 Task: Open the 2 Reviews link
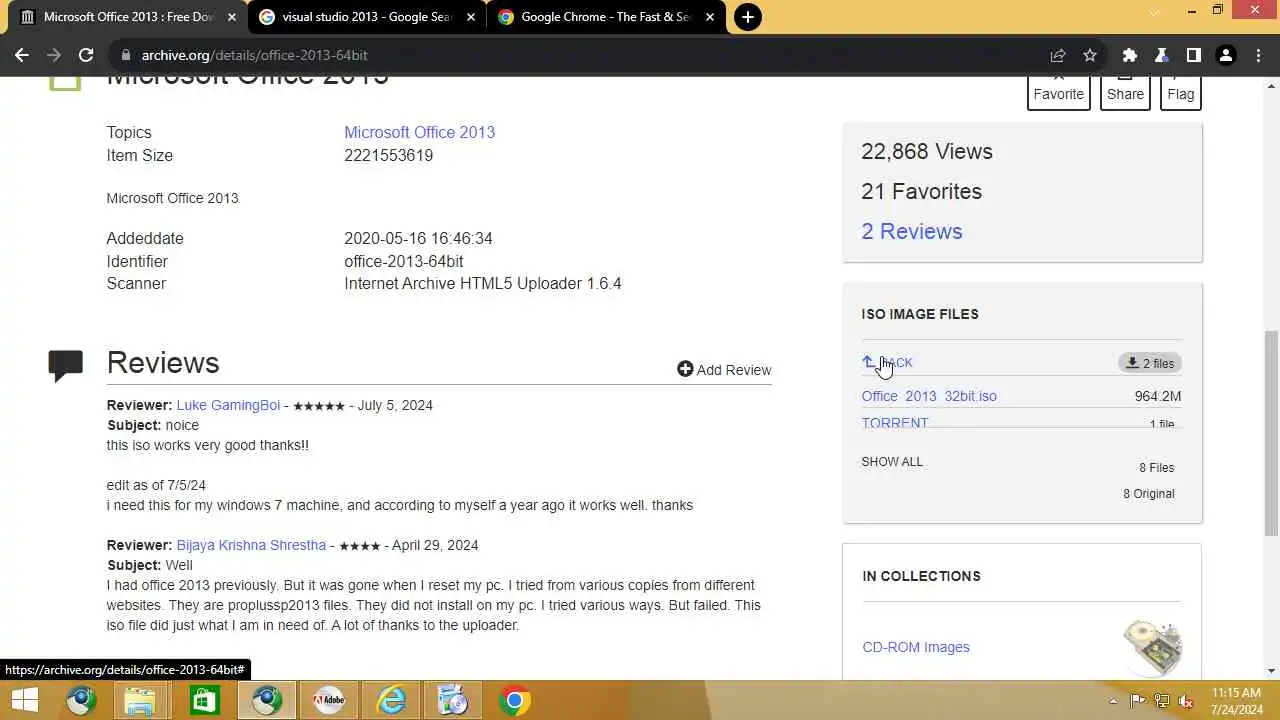(x=912, y=231)
